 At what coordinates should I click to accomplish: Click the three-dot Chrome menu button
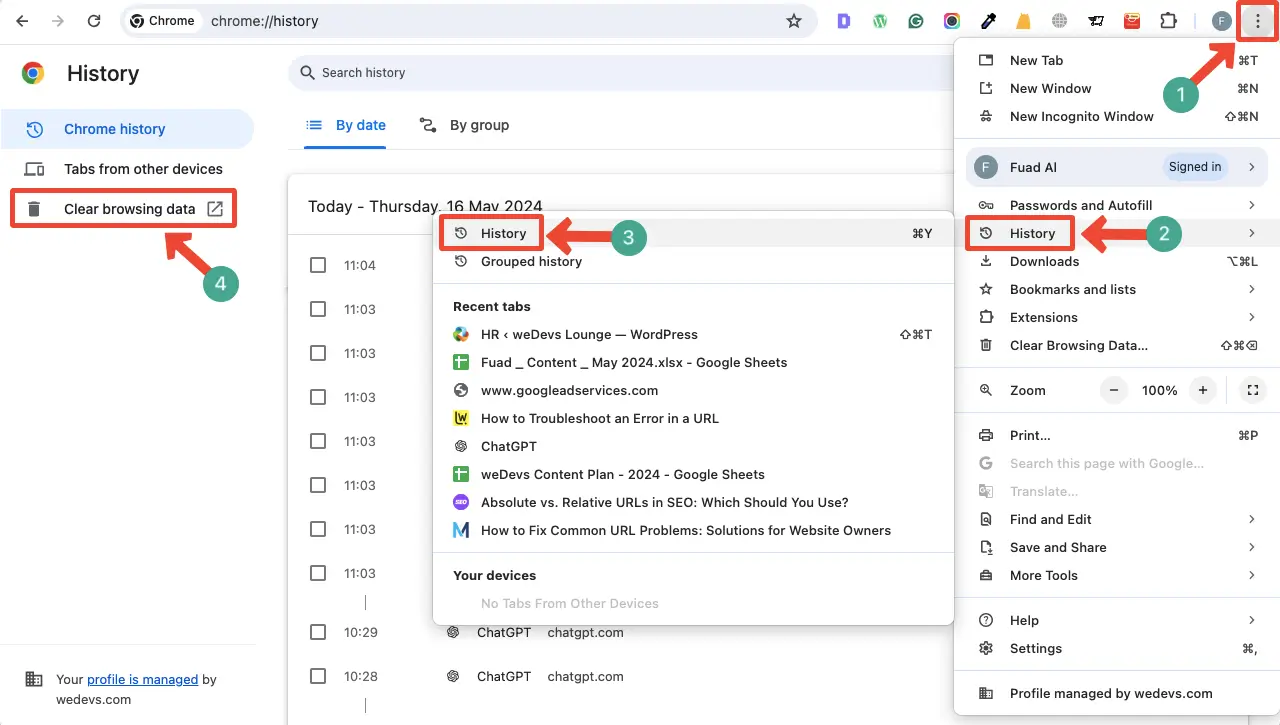1257,21
